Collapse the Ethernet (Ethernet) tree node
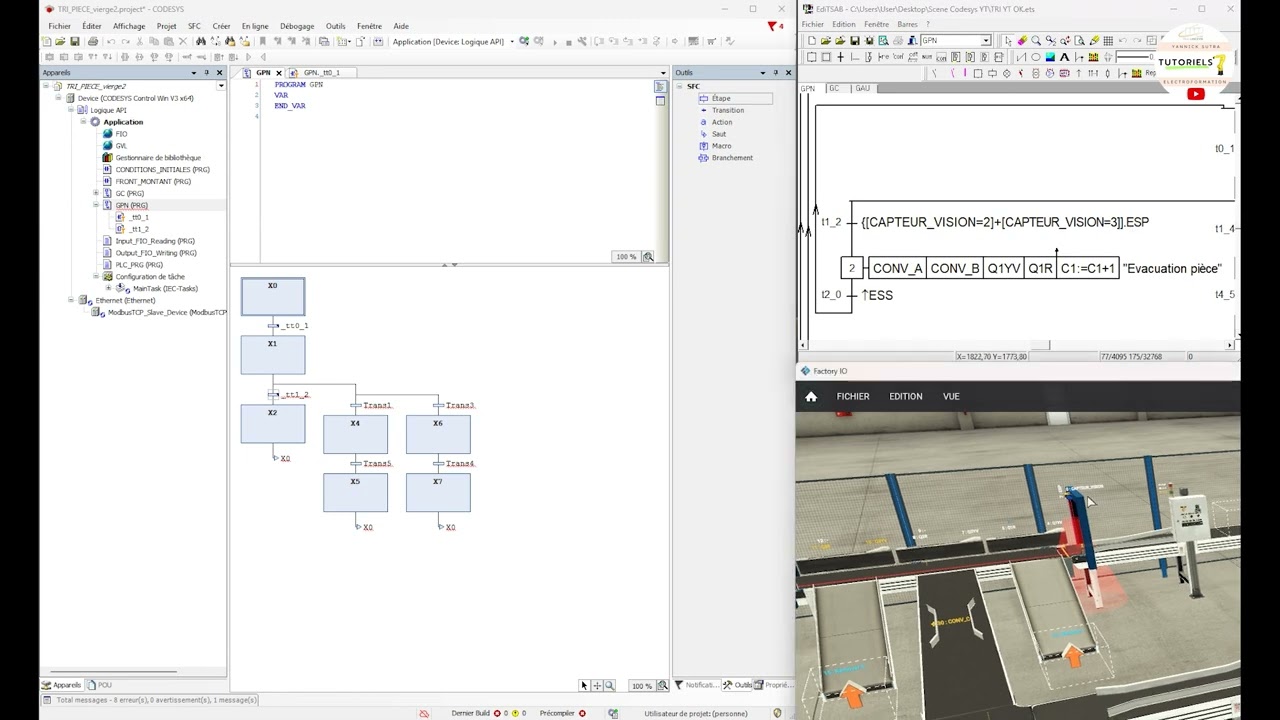The width and height of the screenshot is (1280, 720). (71, 300)
